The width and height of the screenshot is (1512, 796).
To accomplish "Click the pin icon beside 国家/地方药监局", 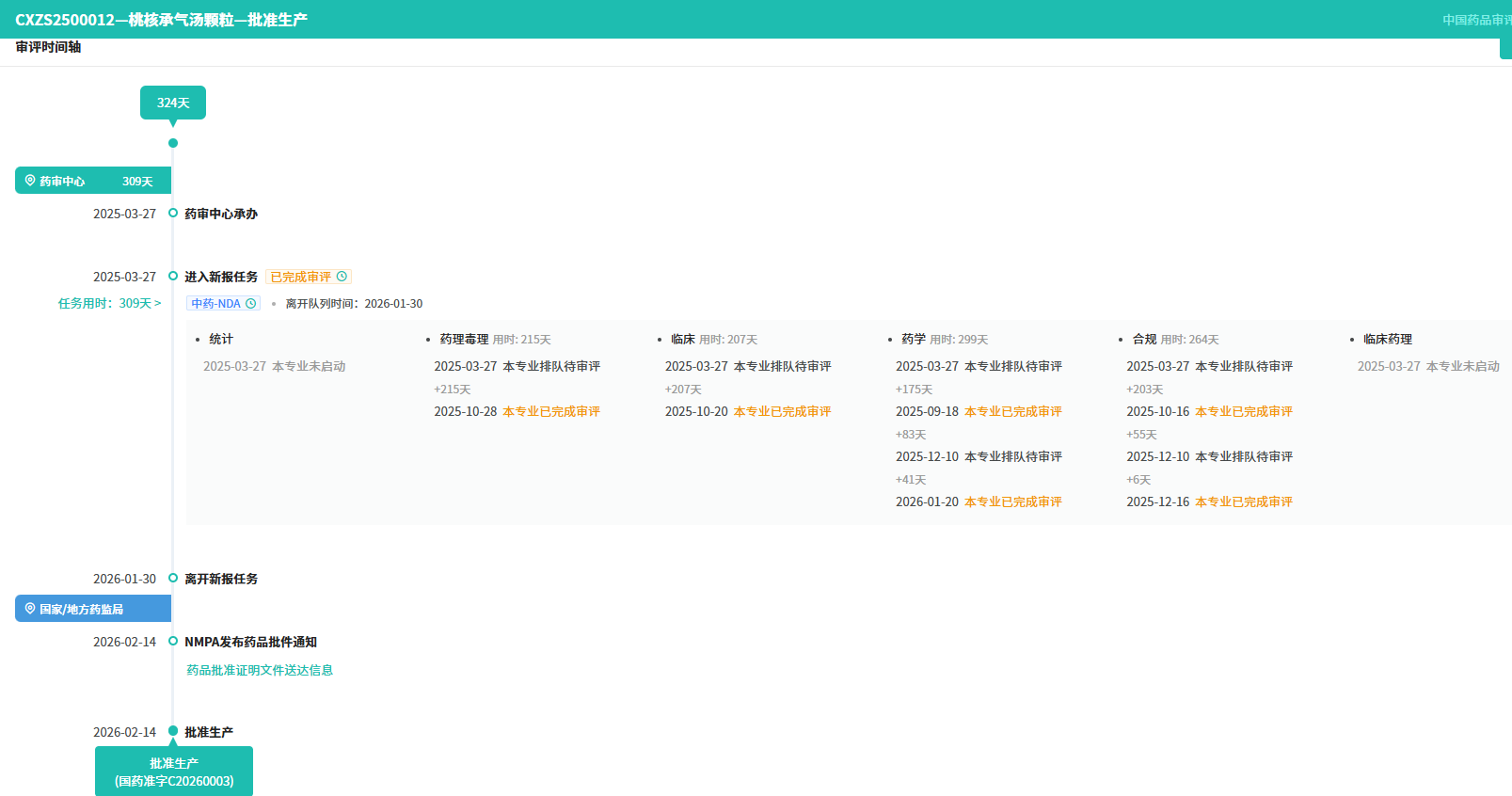I will pos(30,609).
